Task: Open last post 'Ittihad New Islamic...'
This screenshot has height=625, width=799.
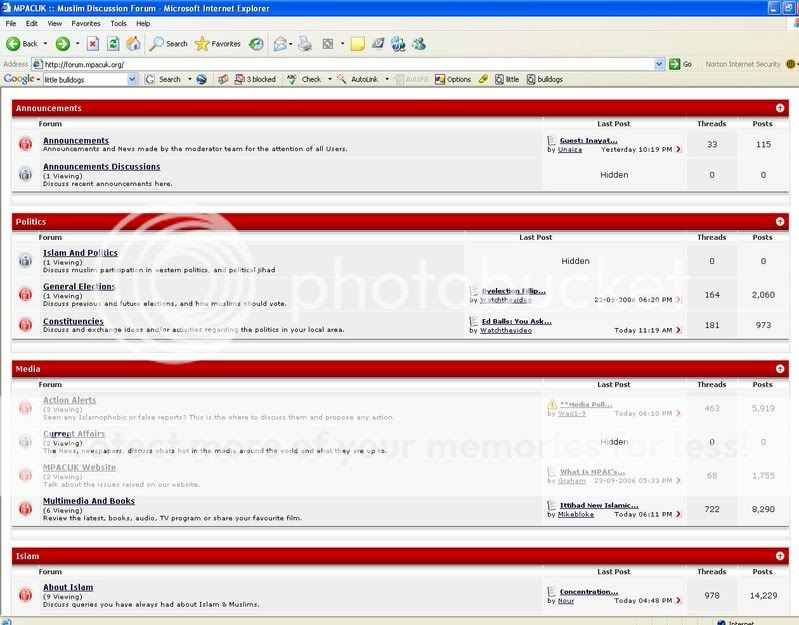Action: click(x=599, y=505)
